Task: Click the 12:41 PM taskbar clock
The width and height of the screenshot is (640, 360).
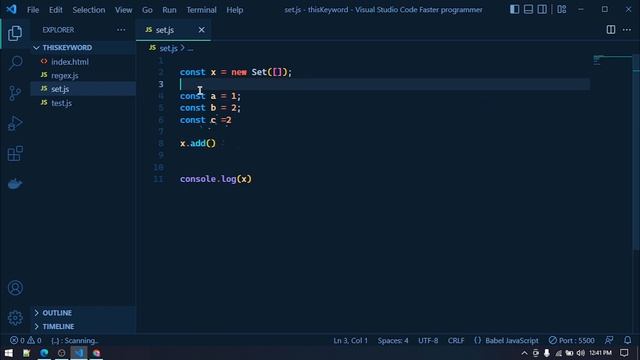Action: pyautogui.click(x=600, y=353)
